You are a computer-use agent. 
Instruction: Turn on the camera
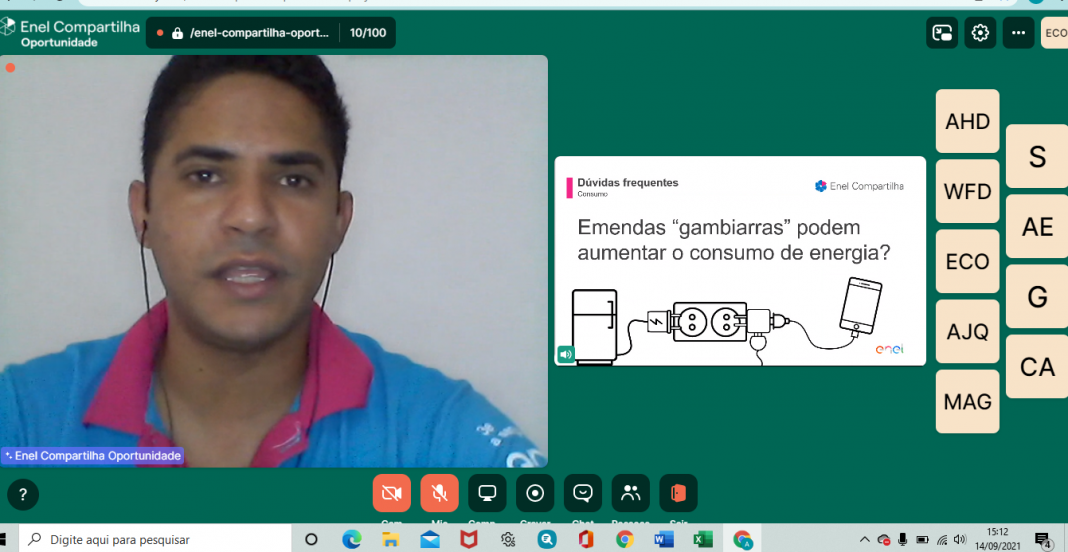pyautogui.click(x=392, y=493)
